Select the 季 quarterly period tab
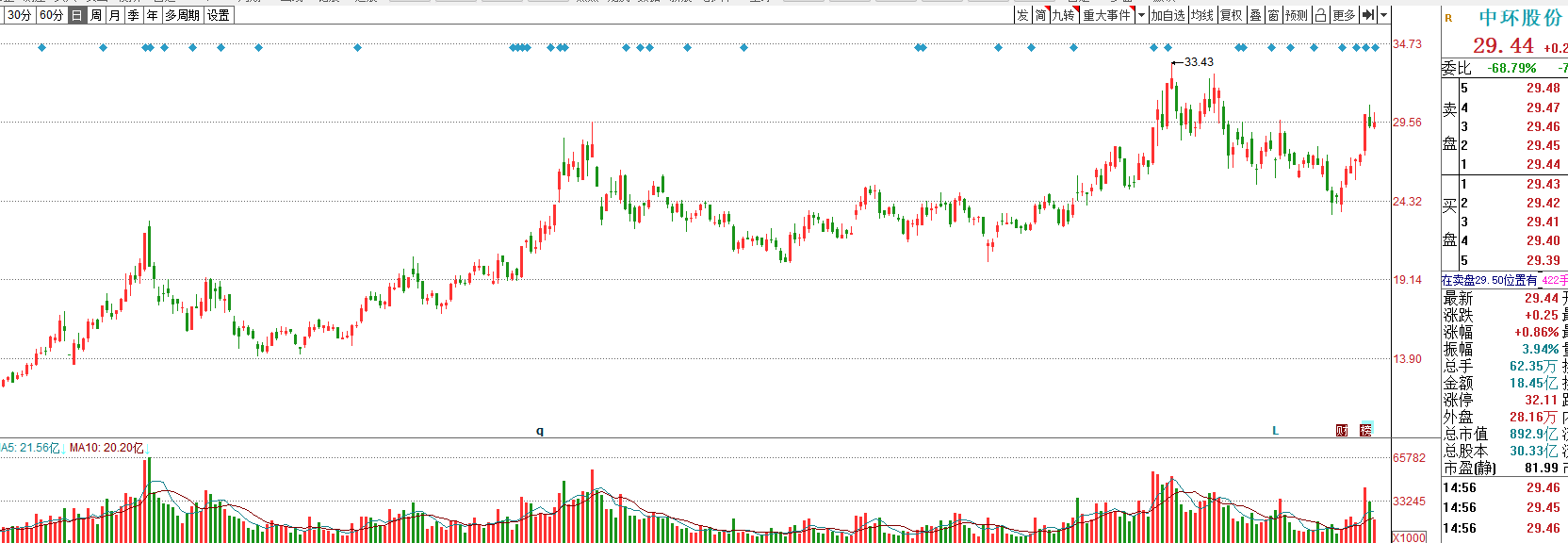1568x543 pixels. (134, 15)
